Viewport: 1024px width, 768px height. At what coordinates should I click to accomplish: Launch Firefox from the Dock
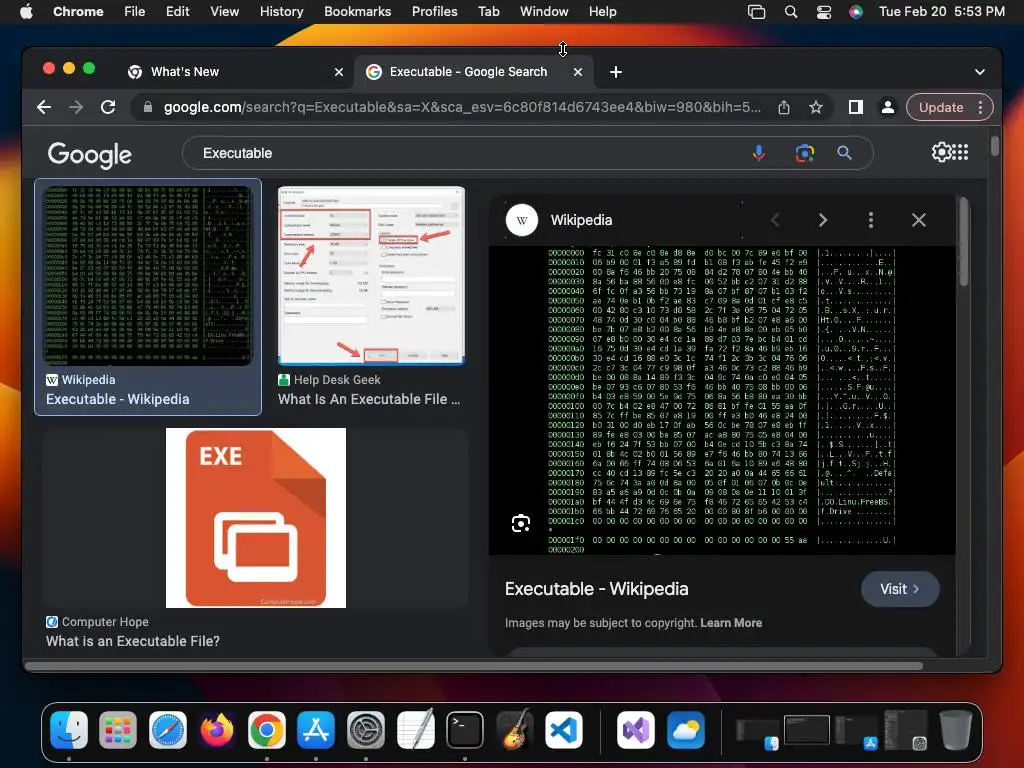pos(217,729)
